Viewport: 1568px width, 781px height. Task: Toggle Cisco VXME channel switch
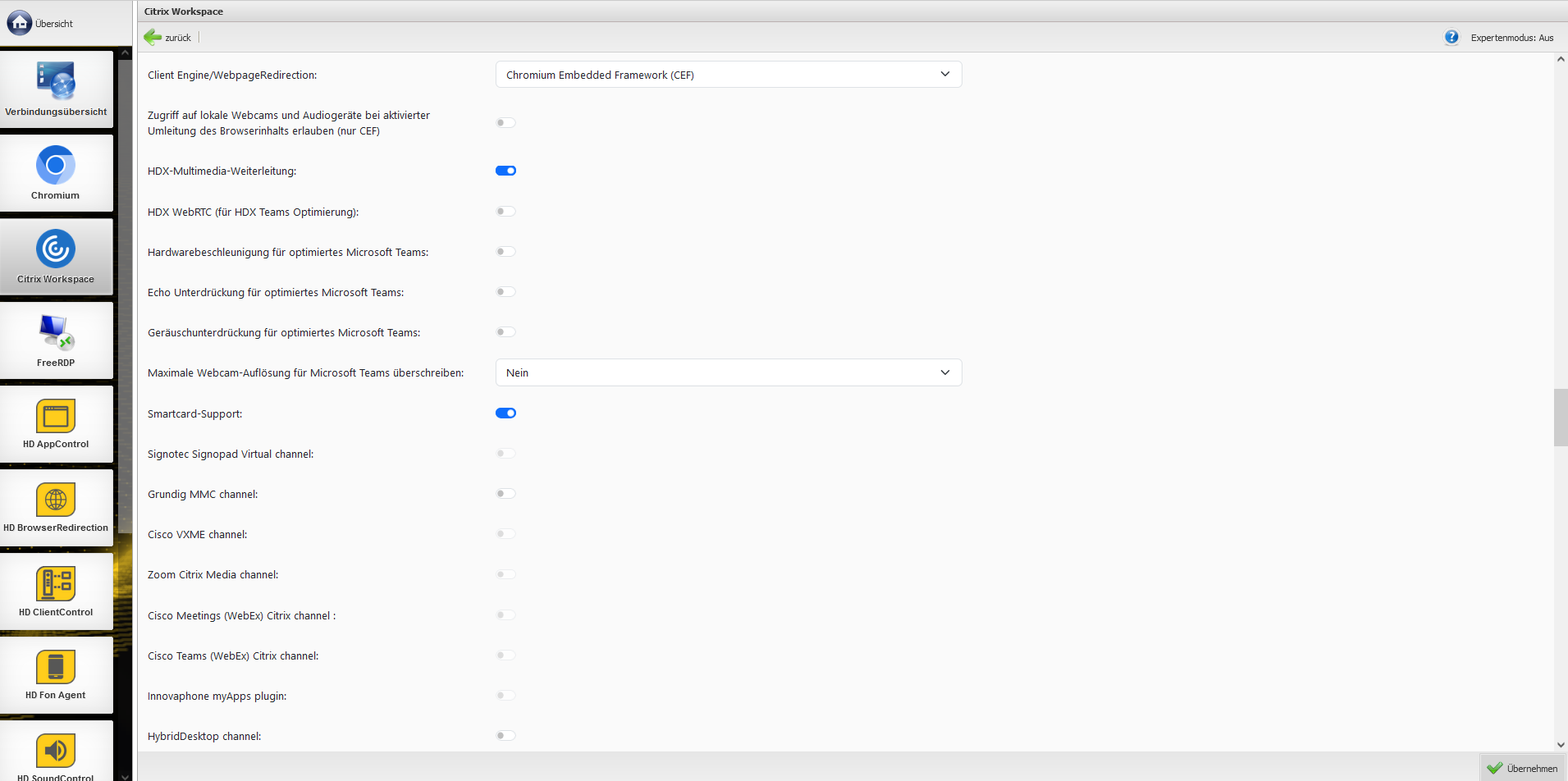505,534
